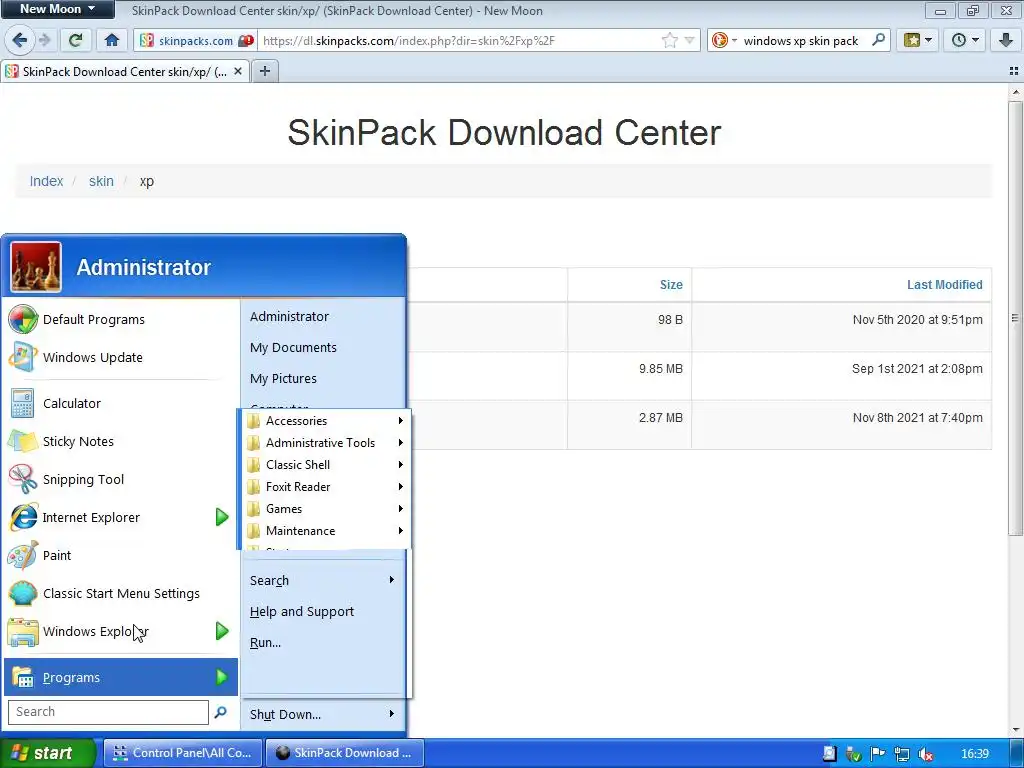This screenshot has width=1024, height=768.
Task: Reload the page with the refresh icon
Action: 76,40
